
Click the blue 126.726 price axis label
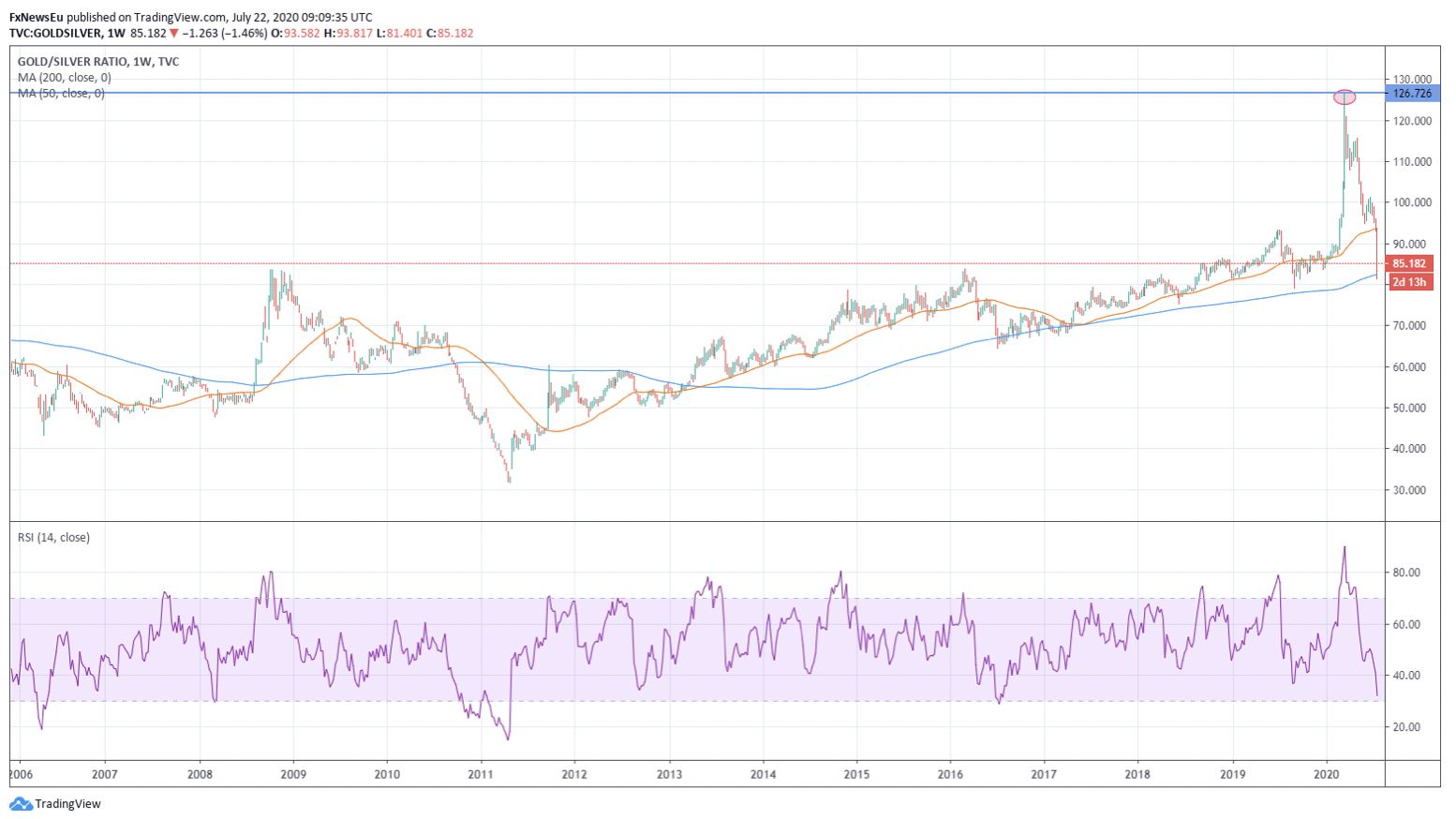tap(1412, 94)
